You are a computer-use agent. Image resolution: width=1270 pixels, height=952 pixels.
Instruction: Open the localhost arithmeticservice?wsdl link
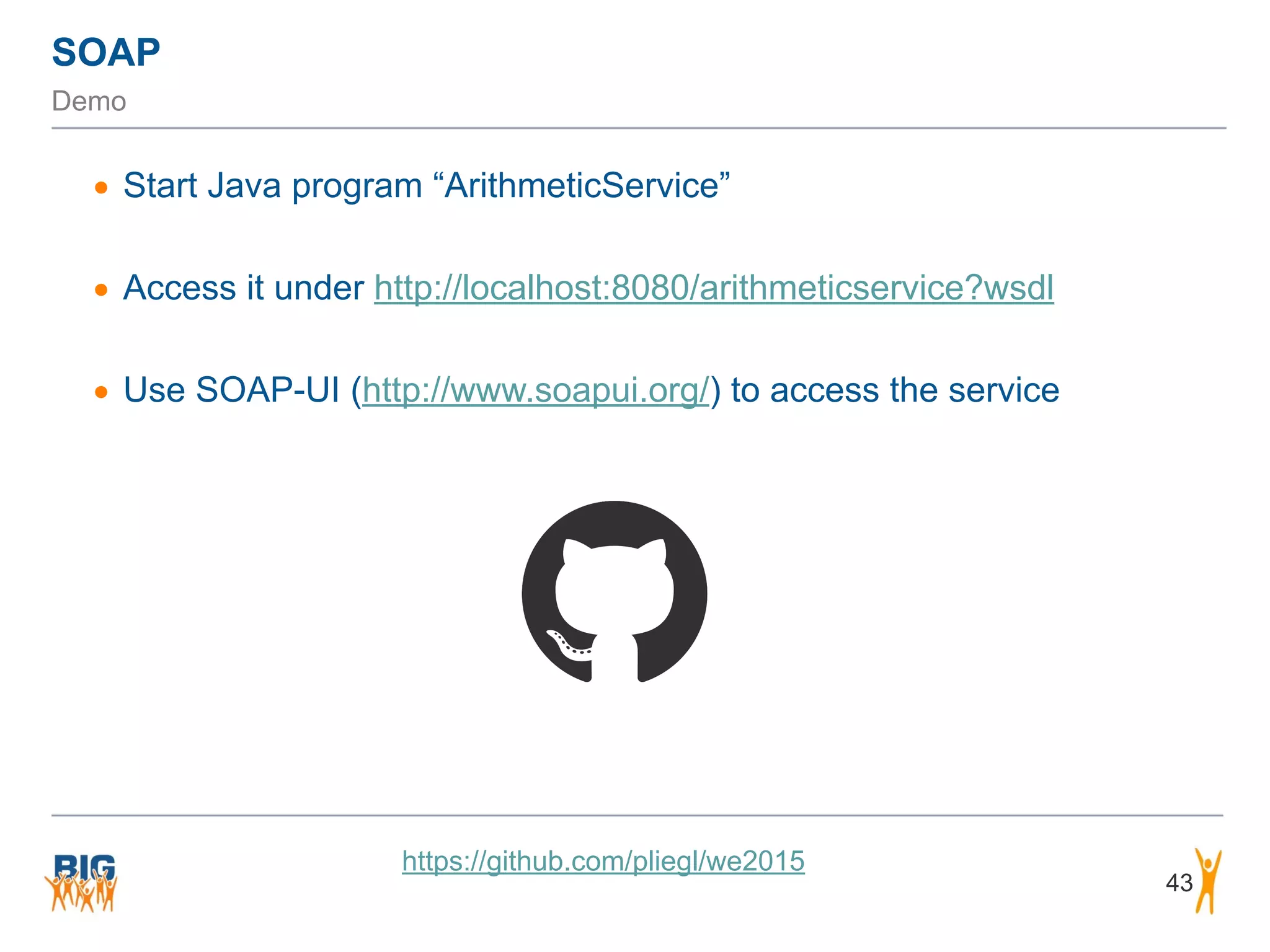pyautogui.click(x=713, y=288)
